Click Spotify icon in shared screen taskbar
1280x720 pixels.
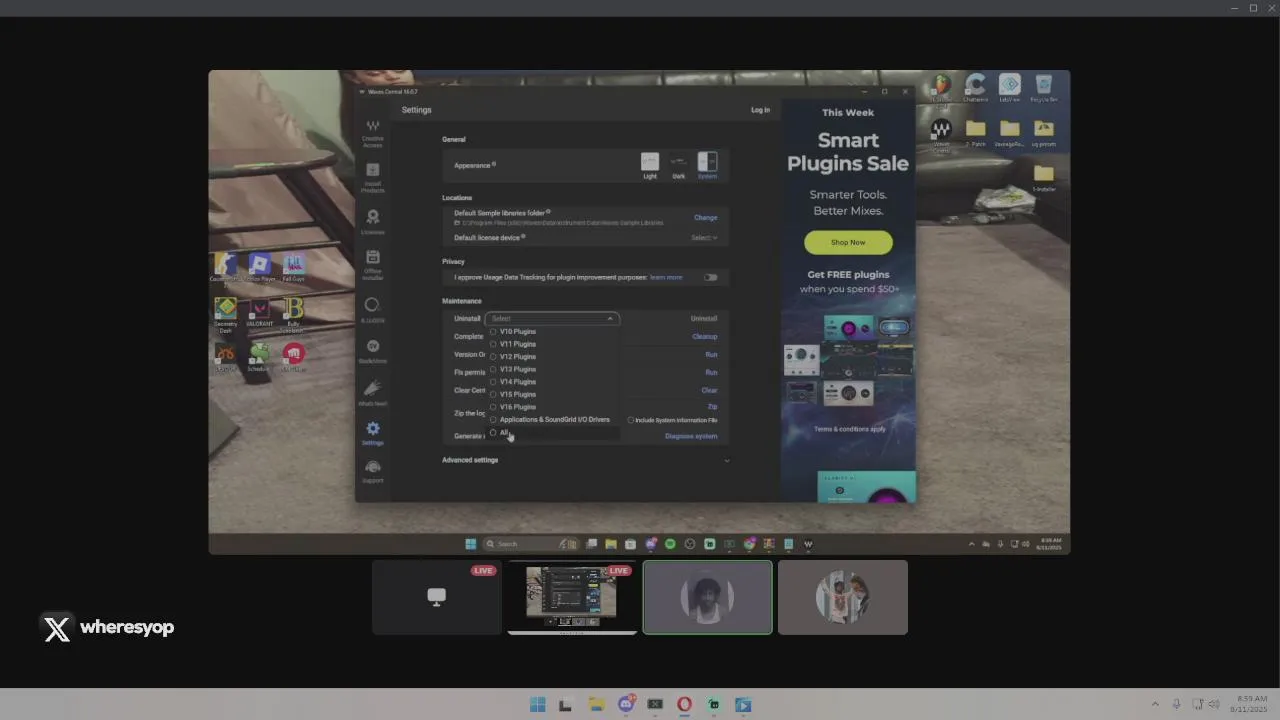tap(670, 544)
